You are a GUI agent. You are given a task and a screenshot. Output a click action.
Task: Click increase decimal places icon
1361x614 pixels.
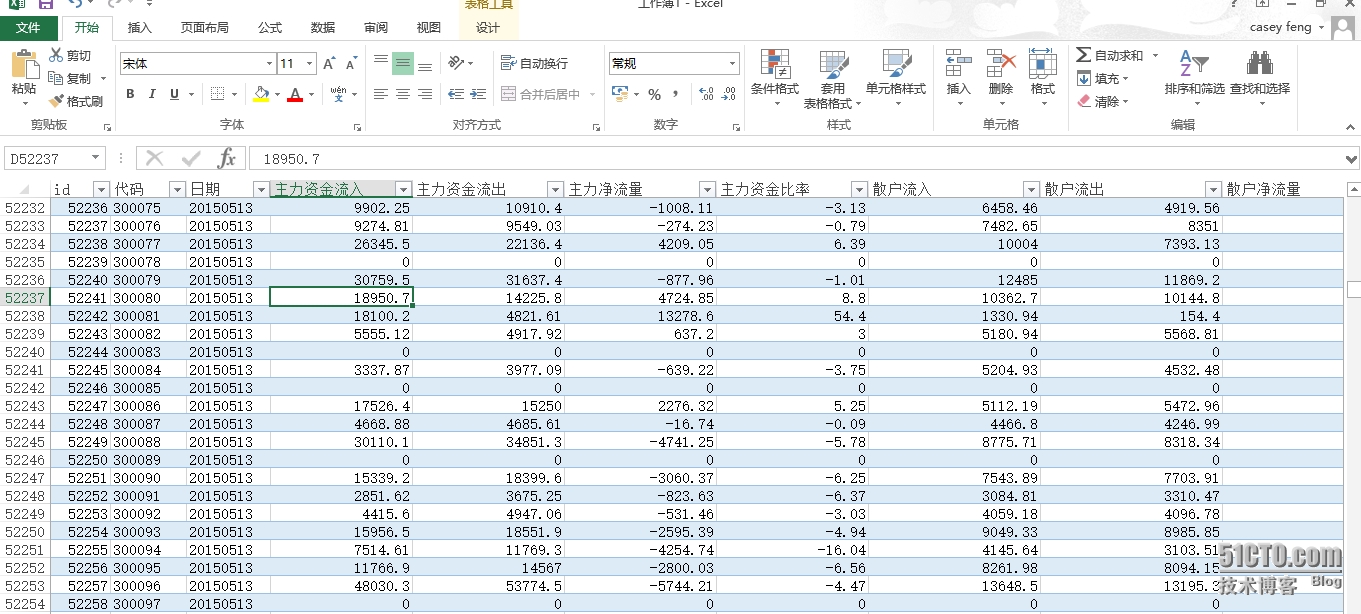(706, 94)
